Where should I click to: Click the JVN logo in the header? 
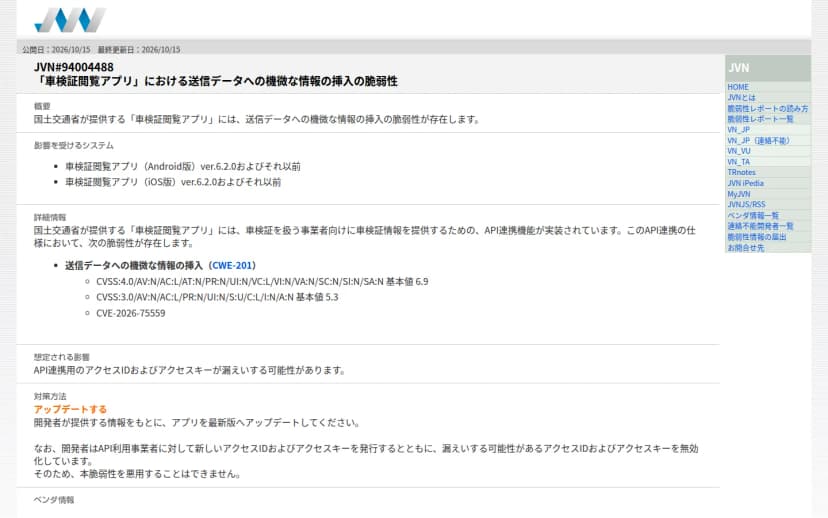click(x=70, y=20)
